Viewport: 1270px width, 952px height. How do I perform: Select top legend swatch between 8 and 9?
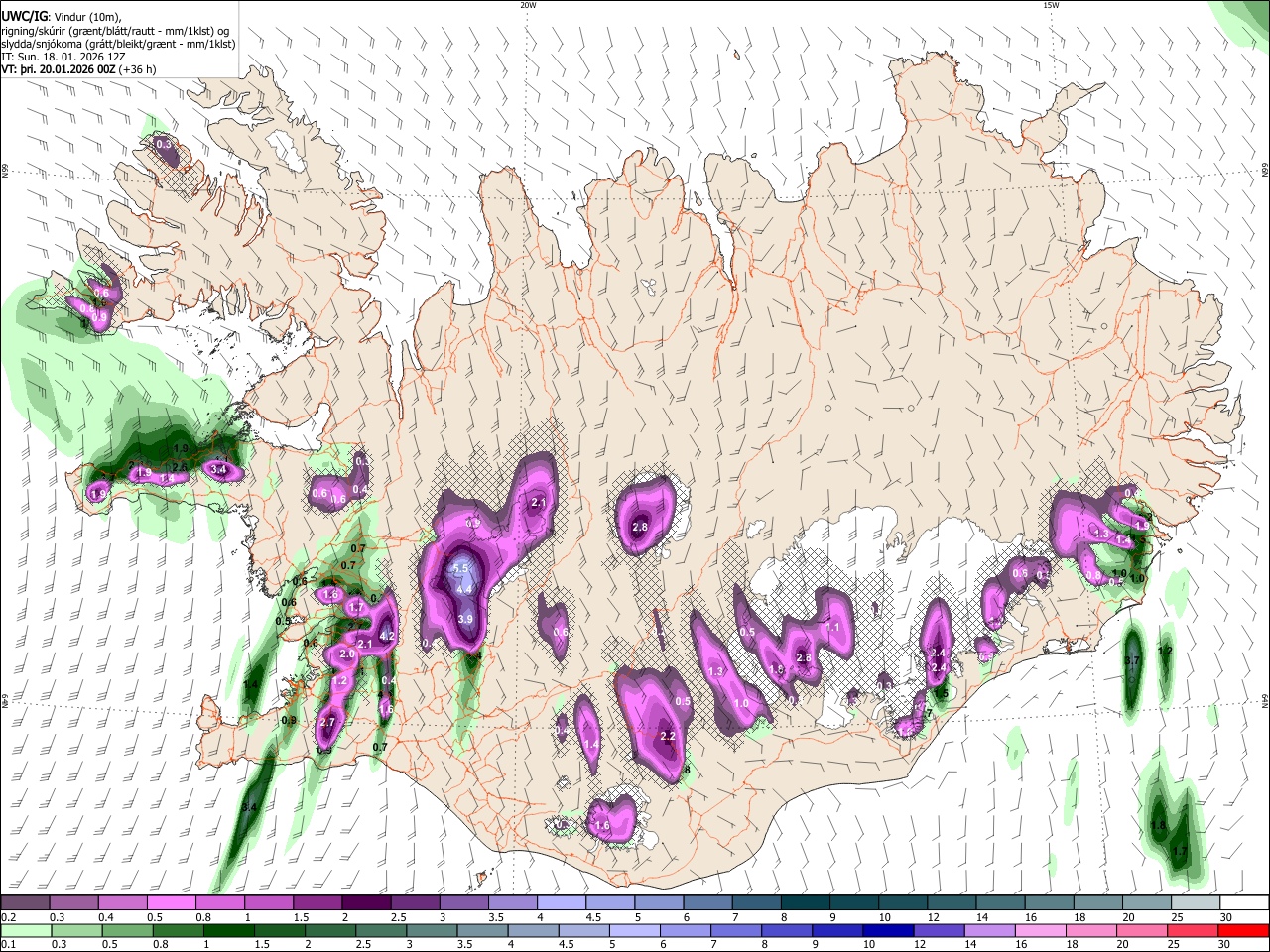[x=806, y=902]
